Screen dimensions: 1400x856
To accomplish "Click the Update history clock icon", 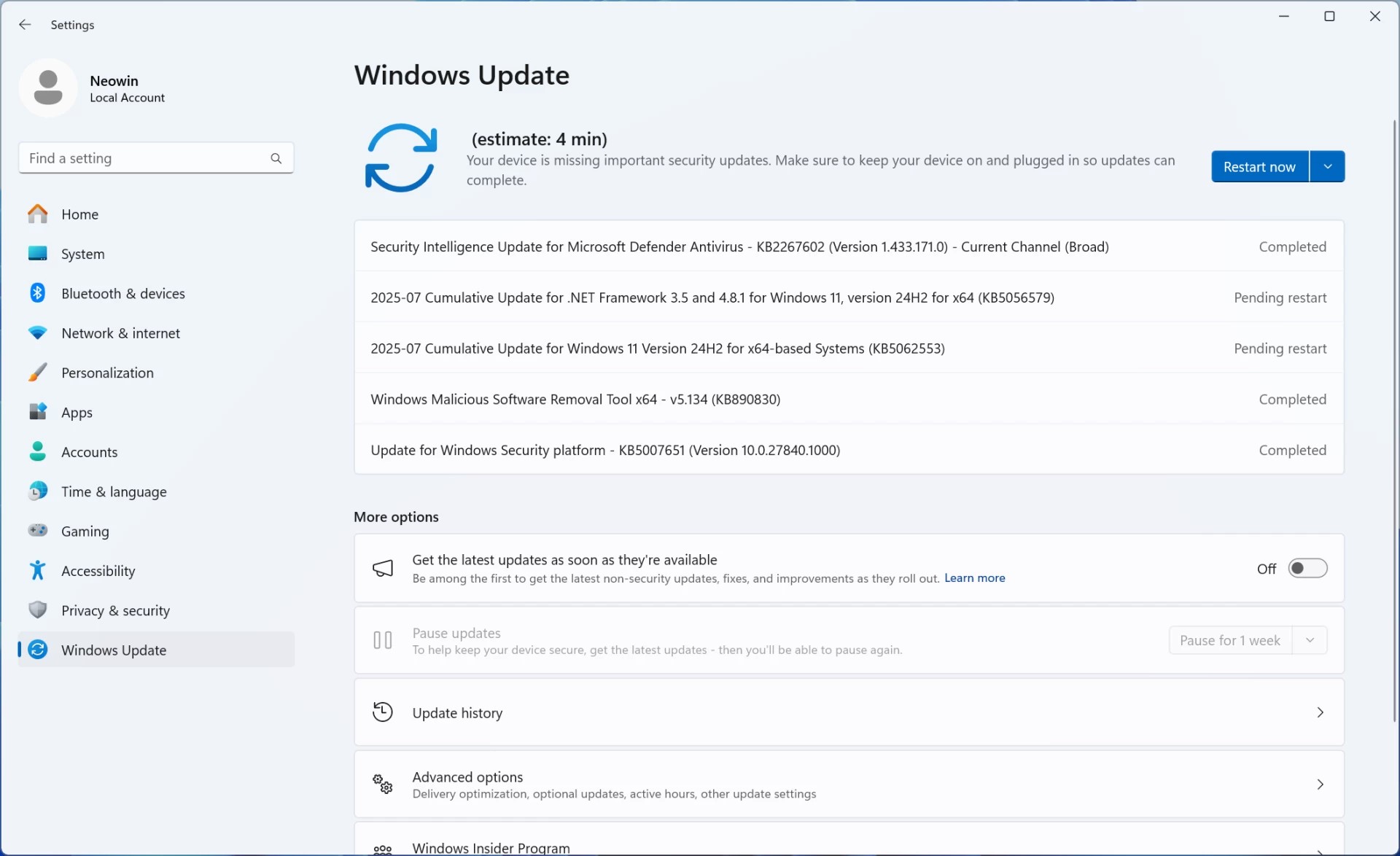I will click(x=383, y=712).
